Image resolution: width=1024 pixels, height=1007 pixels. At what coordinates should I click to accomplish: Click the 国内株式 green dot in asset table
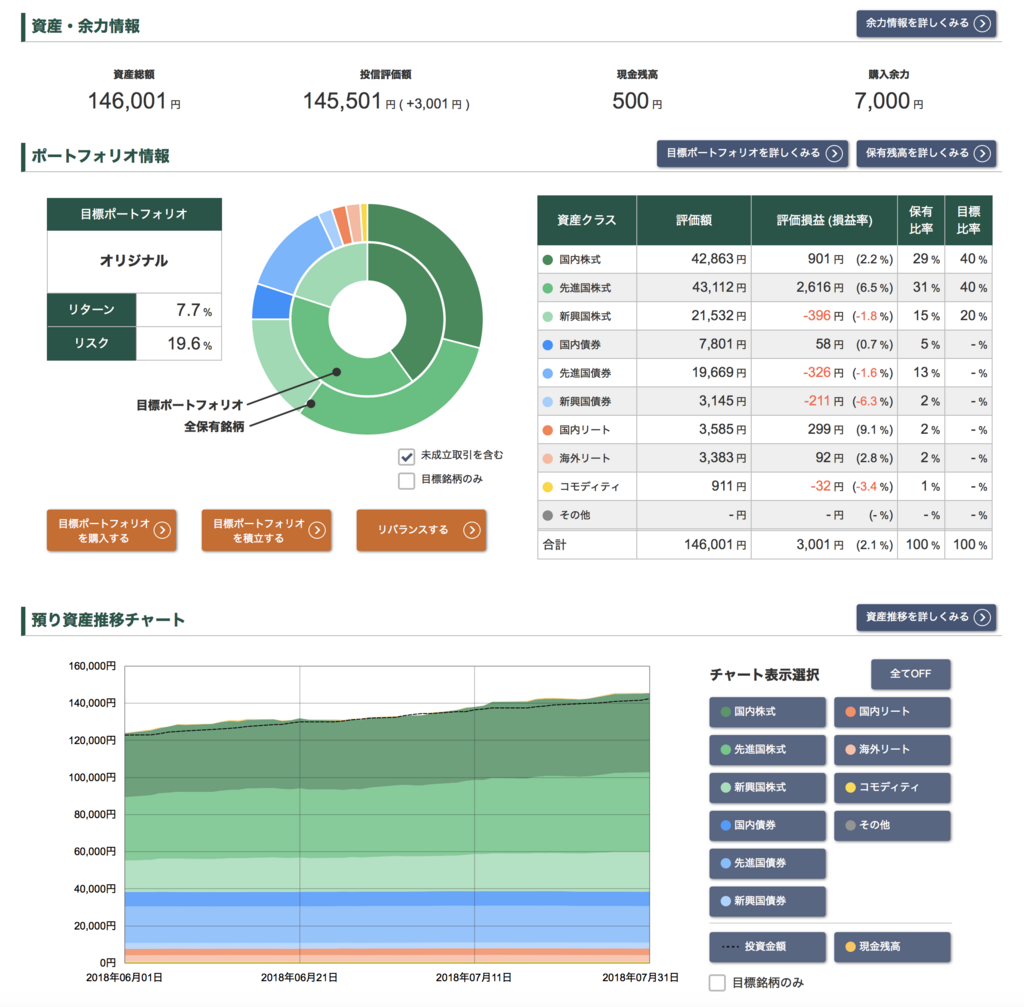click(548, 260)
